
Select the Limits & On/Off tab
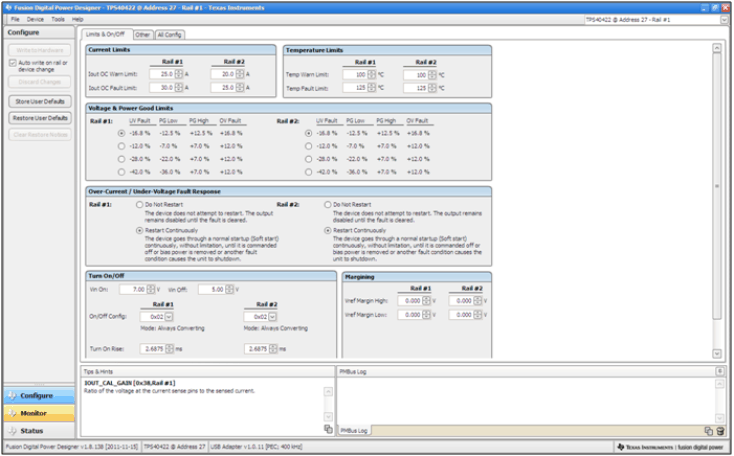pyautogui.click(x=105, y=34)
